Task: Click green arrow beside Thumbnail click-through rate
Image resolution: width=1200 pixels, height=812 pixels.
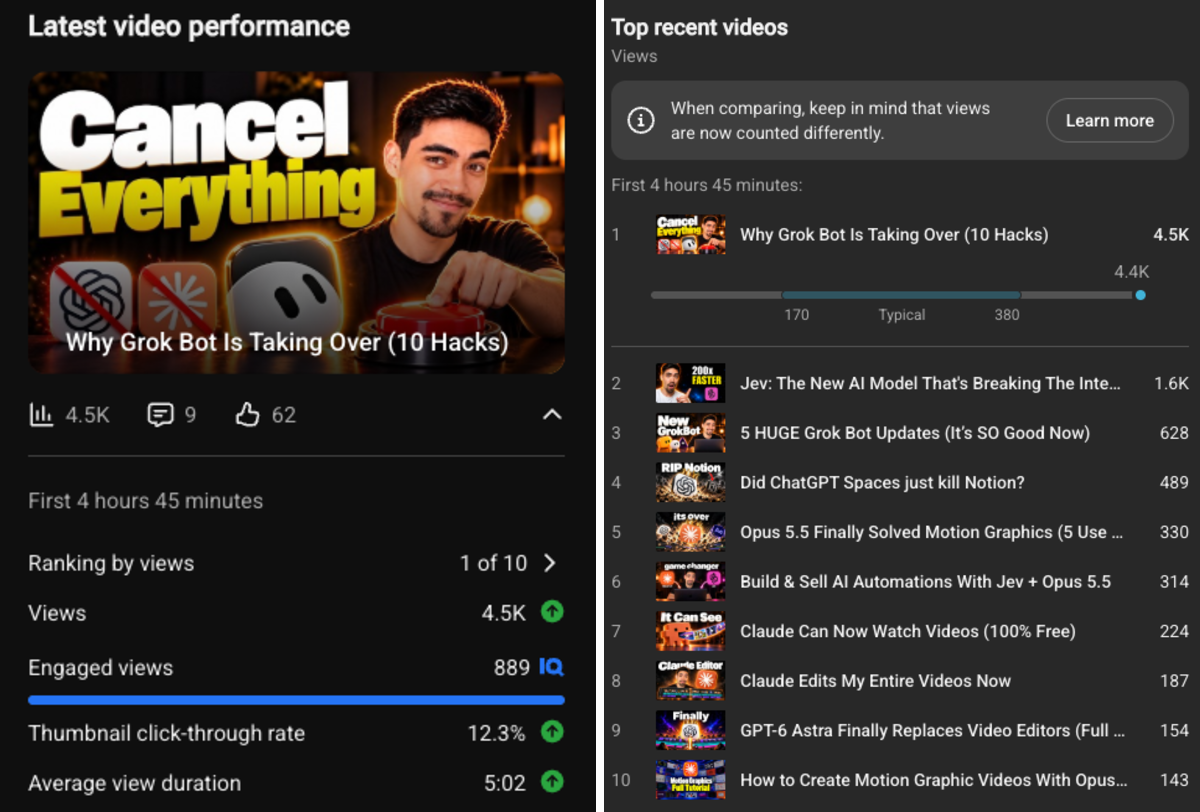Action: coord(552,732)
